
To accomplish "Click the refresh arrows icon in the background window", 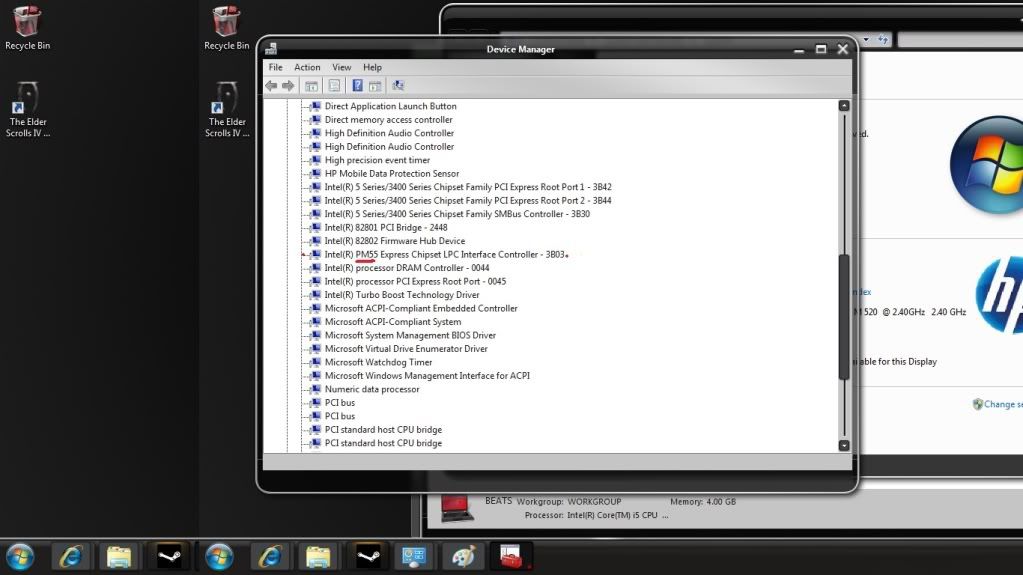I will pyautogui.click(x=883, y=40).
